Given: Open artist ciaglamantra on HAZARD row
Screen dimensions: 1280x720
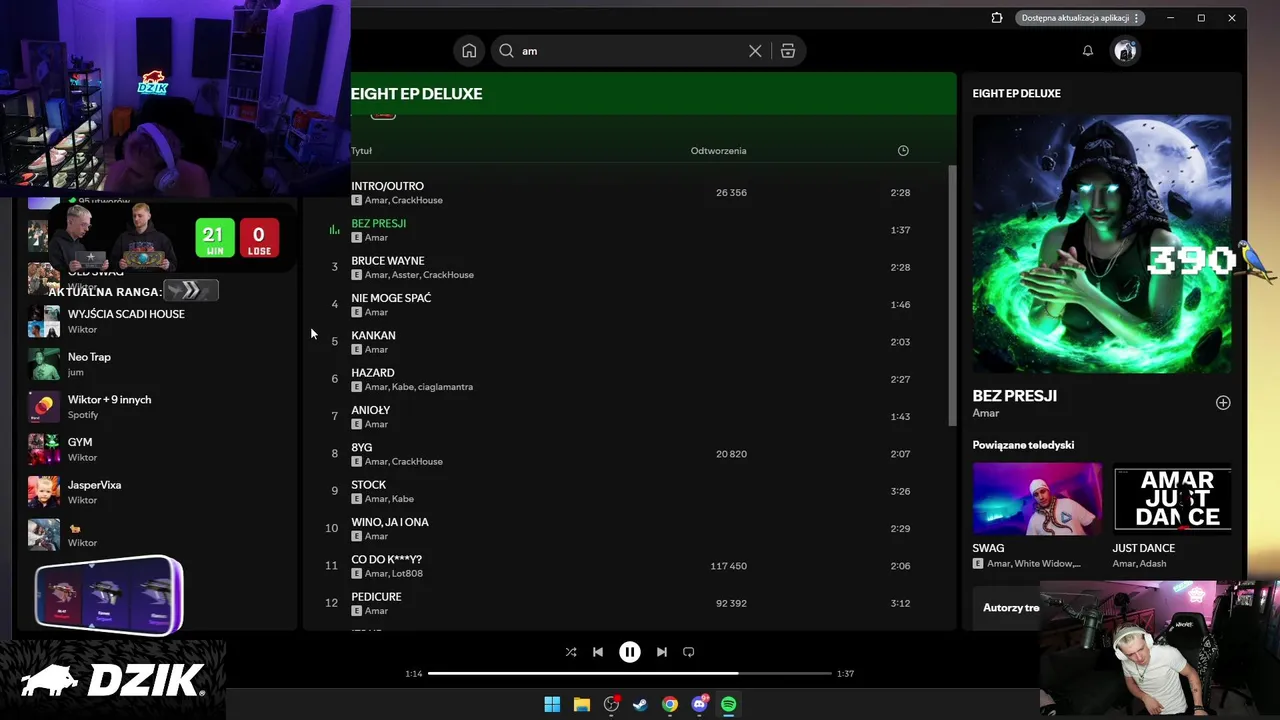Looking at the screenshot, I should [x=445, y=387].
